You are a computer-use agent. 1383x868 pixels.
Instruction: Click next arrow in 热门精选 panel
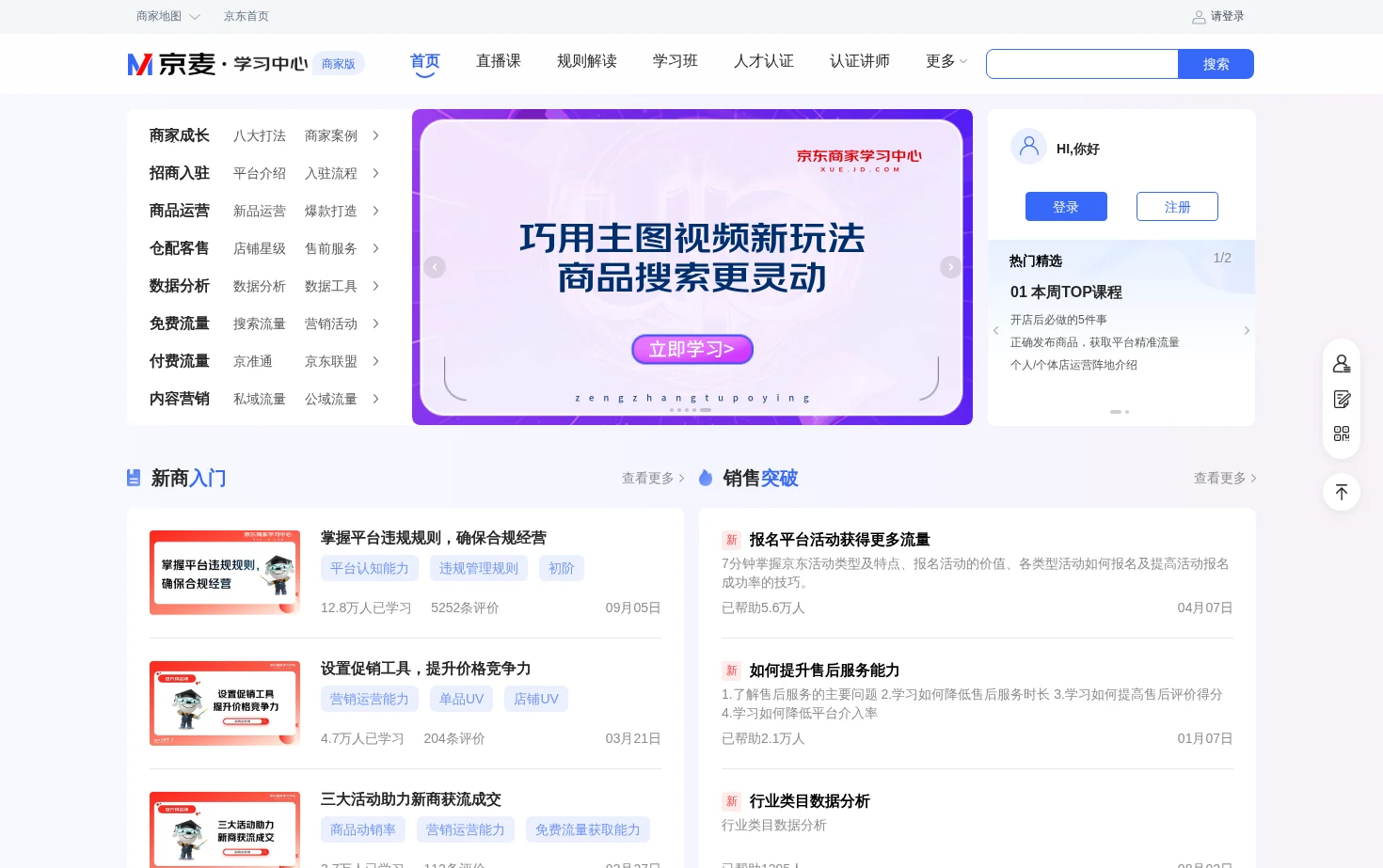[x=1247, y=330]
